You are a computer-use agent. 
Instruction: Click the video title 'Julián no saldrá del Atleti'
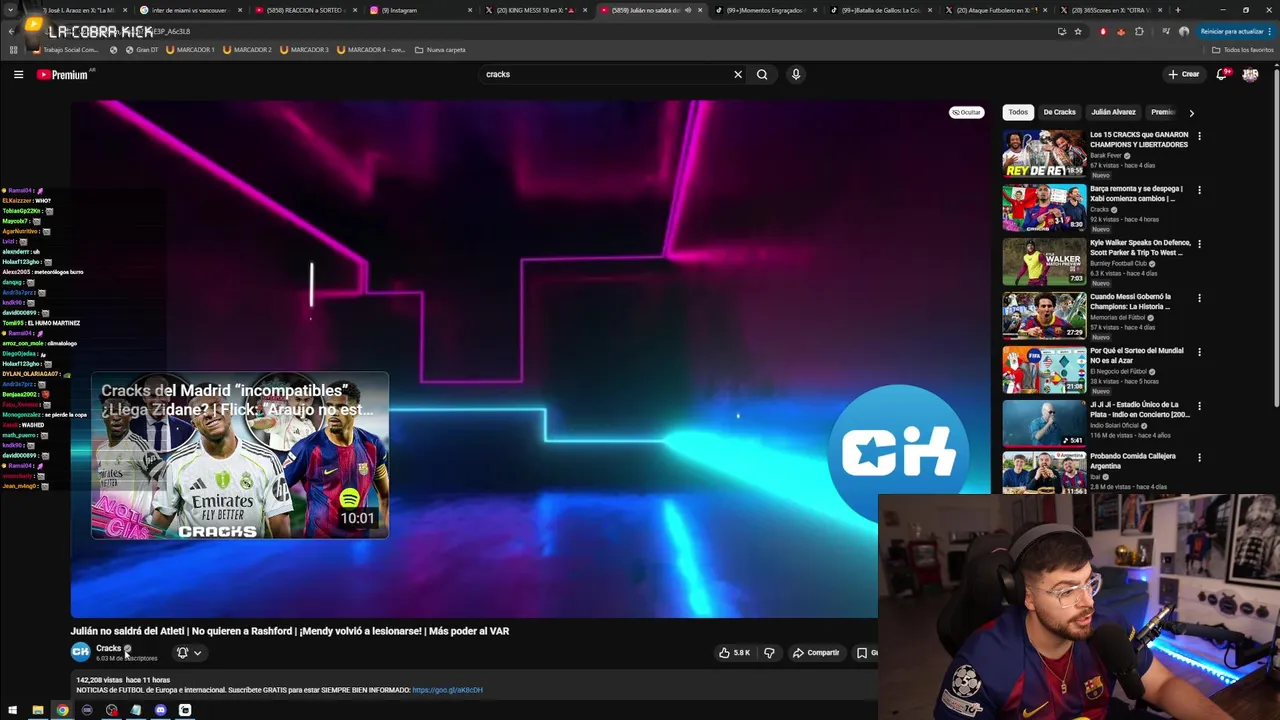290,631
